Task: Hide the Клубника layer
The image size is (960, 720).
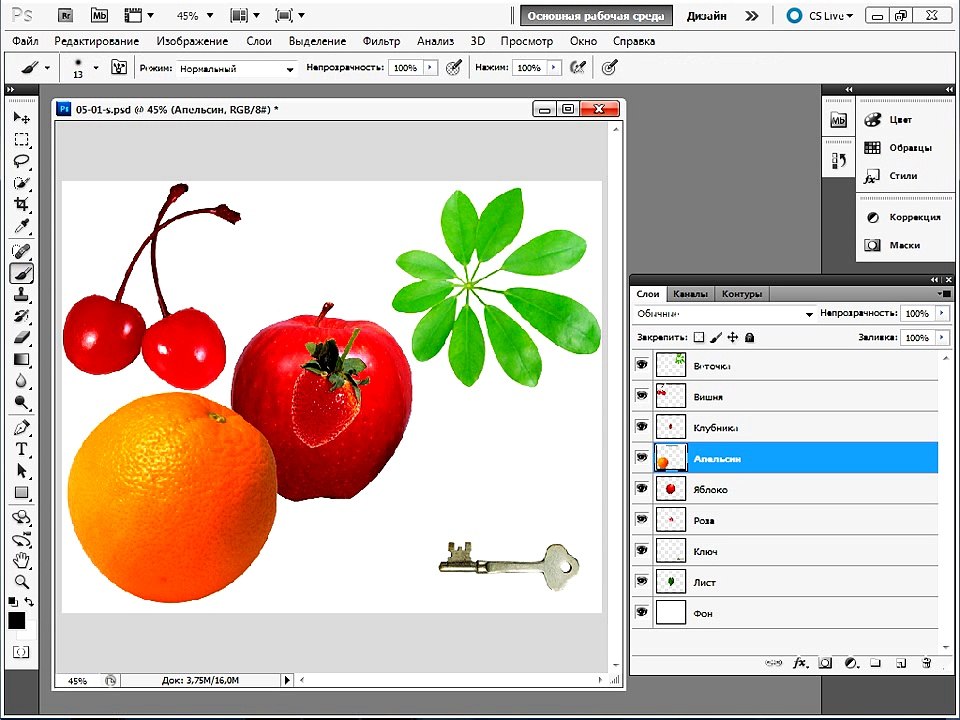Action: 642,427
